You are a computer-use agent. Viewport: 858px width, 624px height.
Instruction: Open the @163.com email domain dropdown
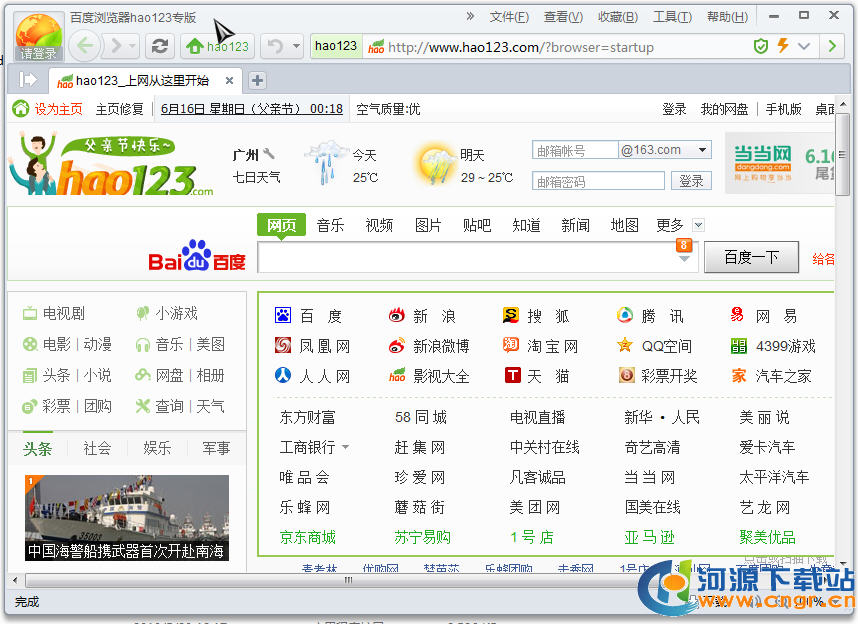[x=703, y=150]
